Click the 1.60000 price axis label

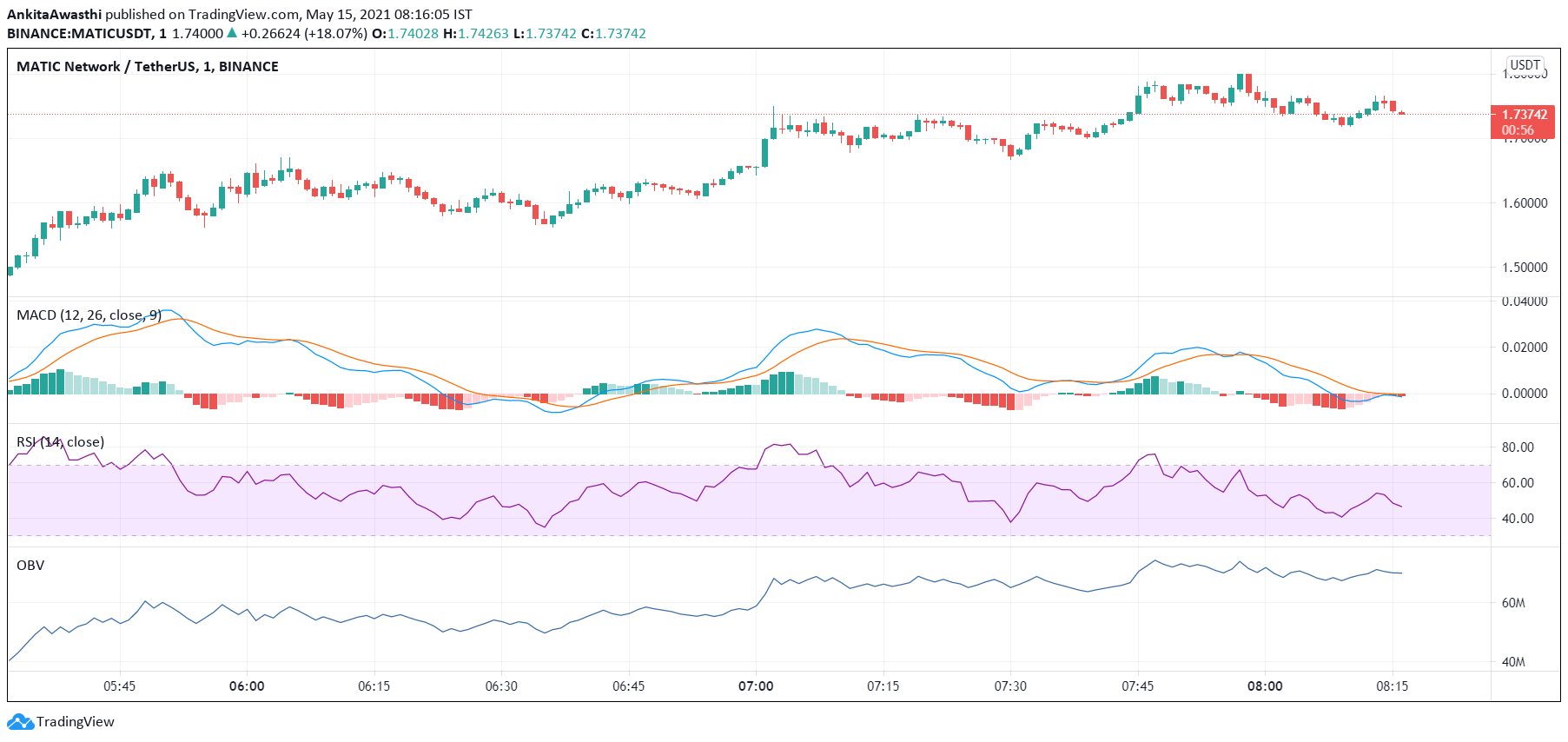pyautogui.click(x=1525, y=203)
